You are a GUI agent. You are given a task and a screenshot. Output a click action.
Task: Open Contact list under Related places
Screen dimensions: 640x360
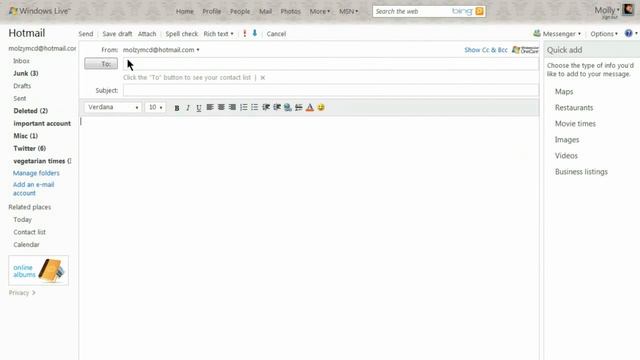coord(29,232)
